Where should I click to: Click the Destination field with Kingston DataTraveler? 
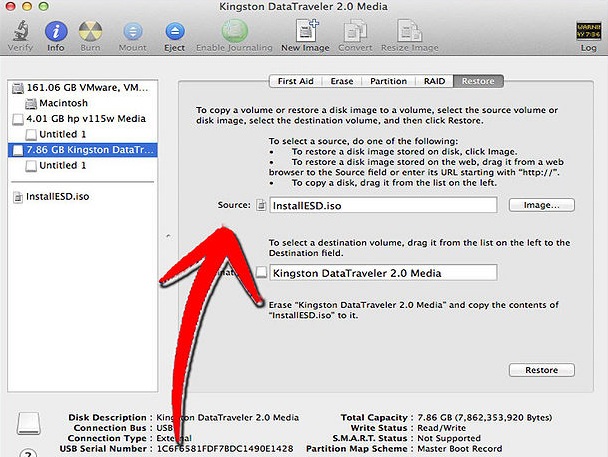coord(383,272)
